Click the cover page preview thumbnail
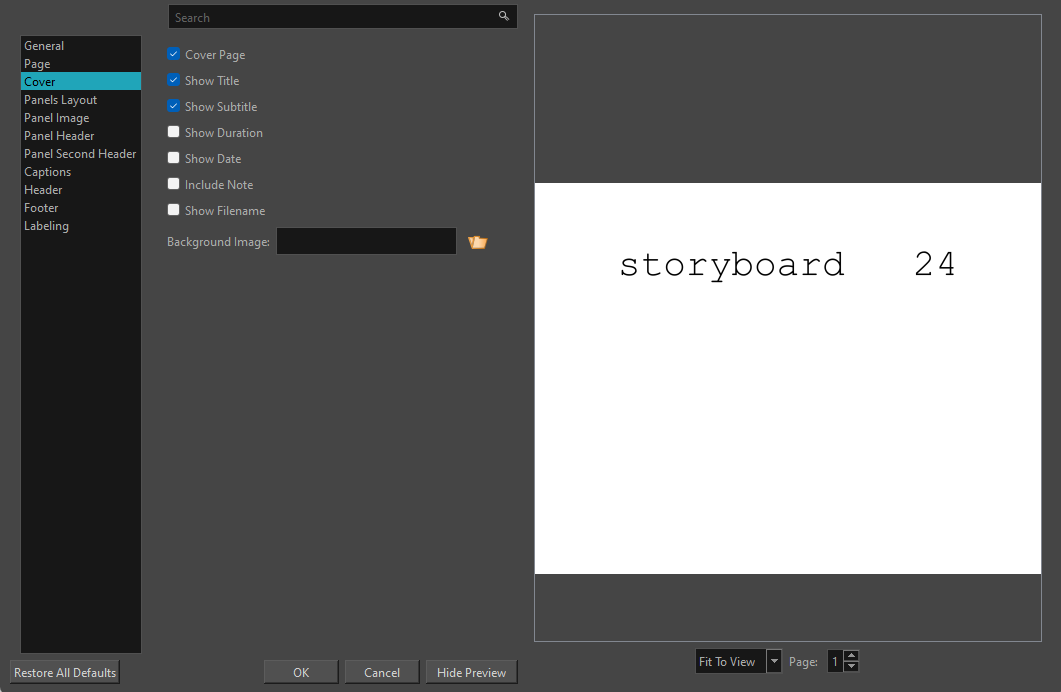The height and width of the screenshot is (692, 1061). [x=788, y=378]
